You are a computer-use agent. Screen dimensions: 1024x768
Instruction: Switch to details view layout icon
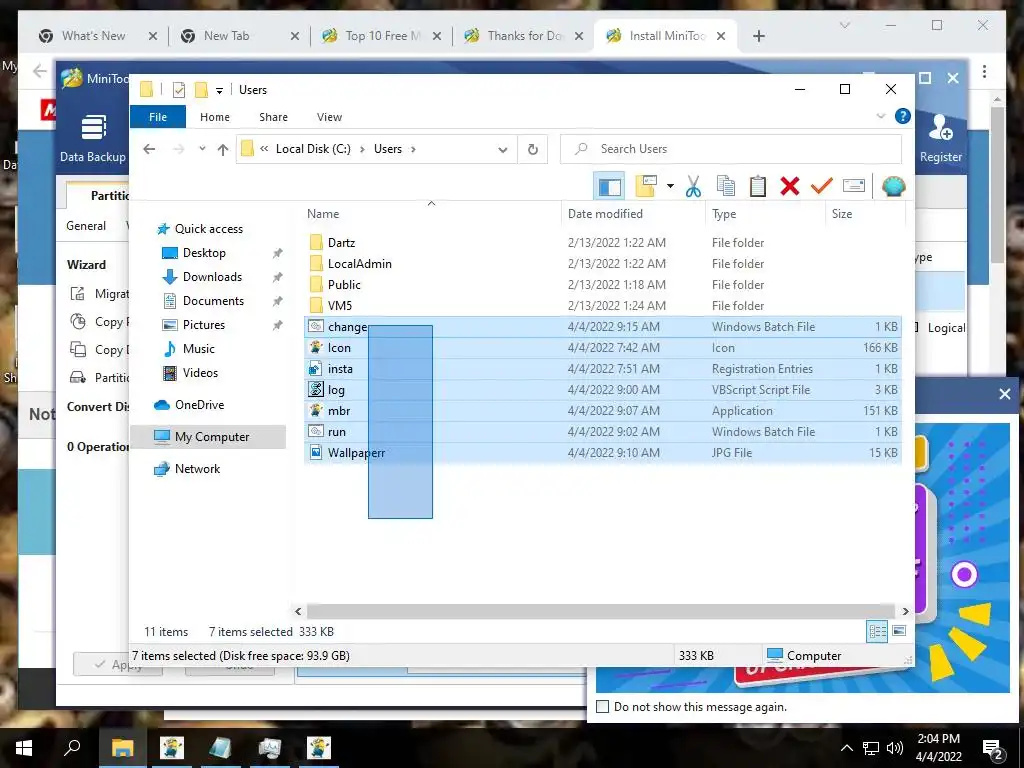click(877, 631)
